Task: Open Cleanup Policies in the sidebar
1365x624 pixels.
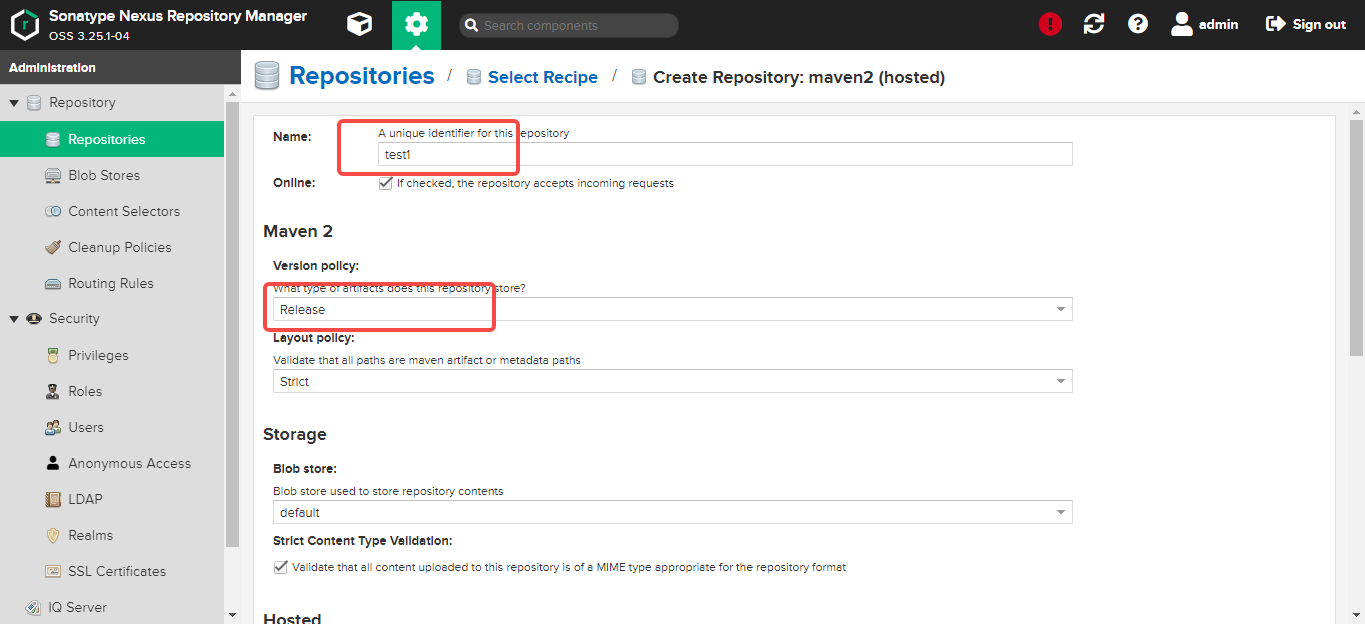Action: pos(112,247)
